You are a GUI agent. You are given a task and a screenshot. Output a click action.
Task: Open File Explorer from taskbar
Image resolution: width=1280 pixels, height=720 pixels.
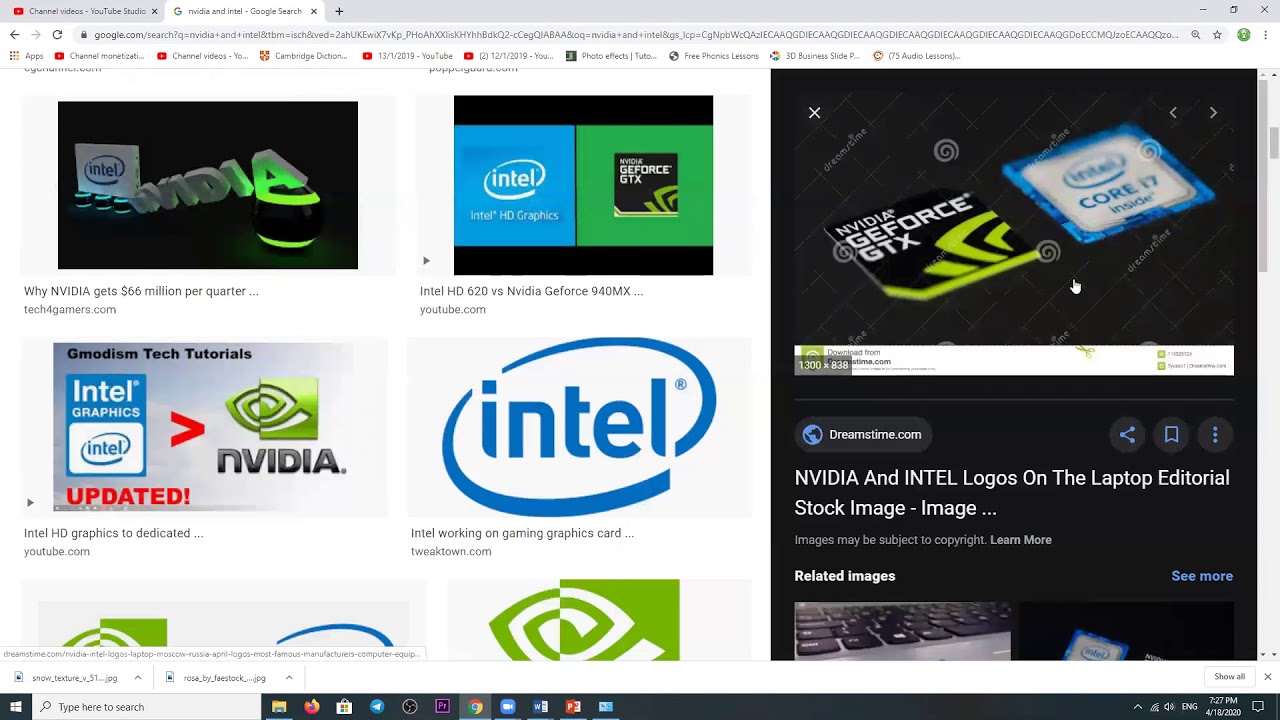[x=279, y=707]
